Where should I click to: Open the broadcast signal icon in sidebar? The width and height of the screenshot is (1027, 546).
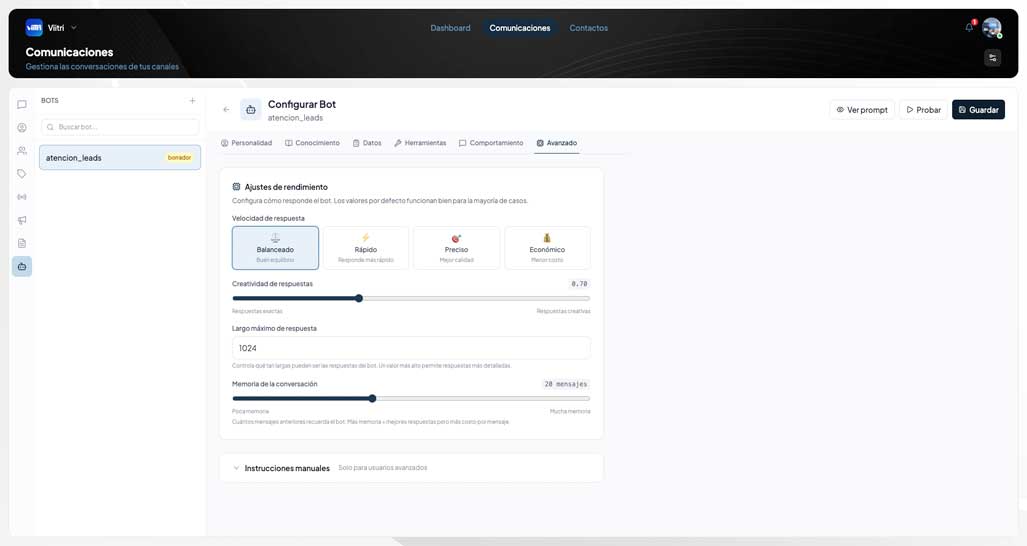pos(22,197)
